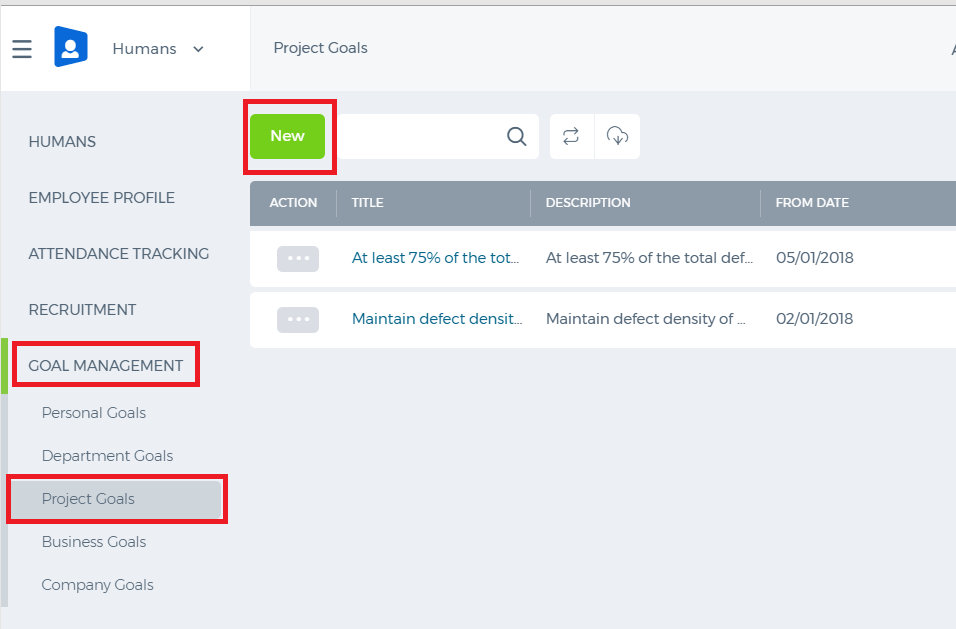The height and width of the screenshot is (629, 956).
Task: Click the blue Humans app logo
Action: [x=71, y=47]
